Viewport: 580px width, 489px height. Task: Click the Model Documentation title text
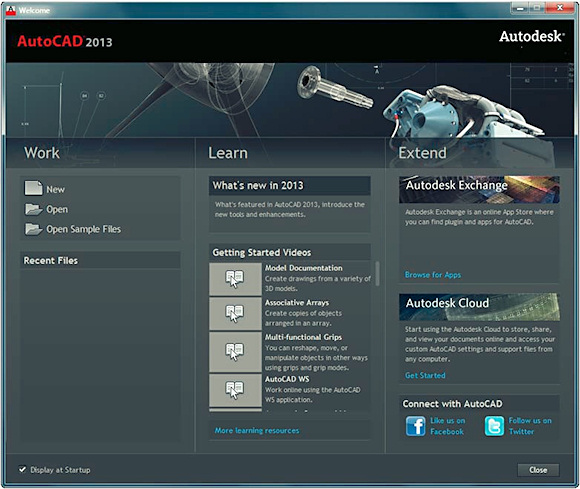303,268
